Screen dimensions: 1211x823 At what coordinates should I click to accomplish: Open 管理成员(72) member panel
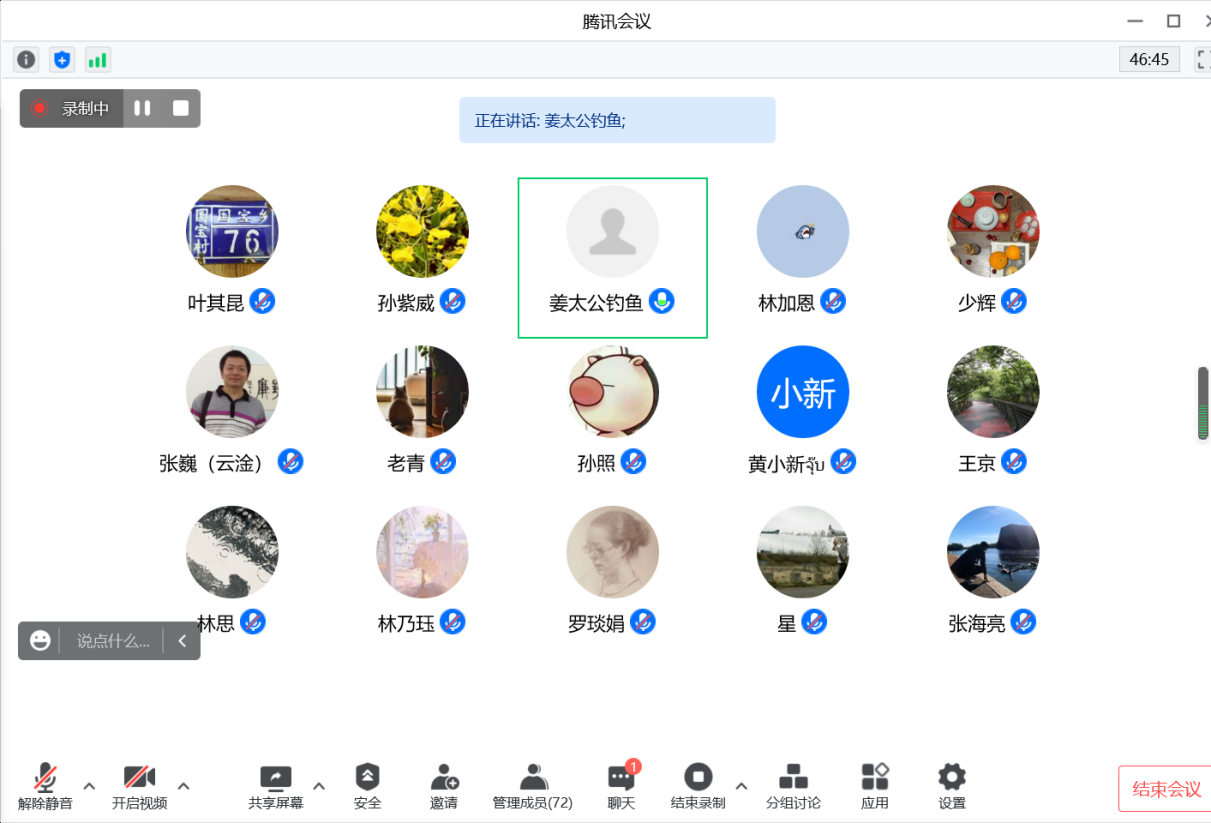[533, 787]
